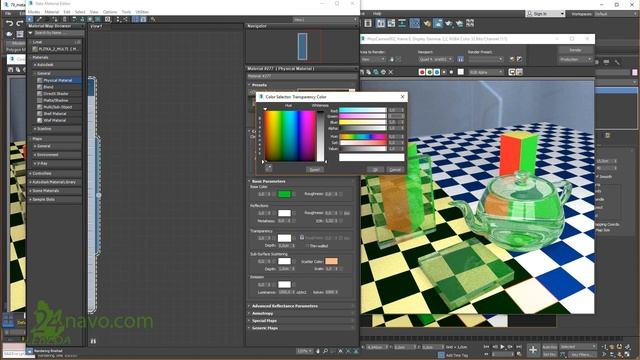Image resolution: width=640 pixels, height=360 pixels.
Task: Open Modes menu in Material Editor
Action: (34, 12)
